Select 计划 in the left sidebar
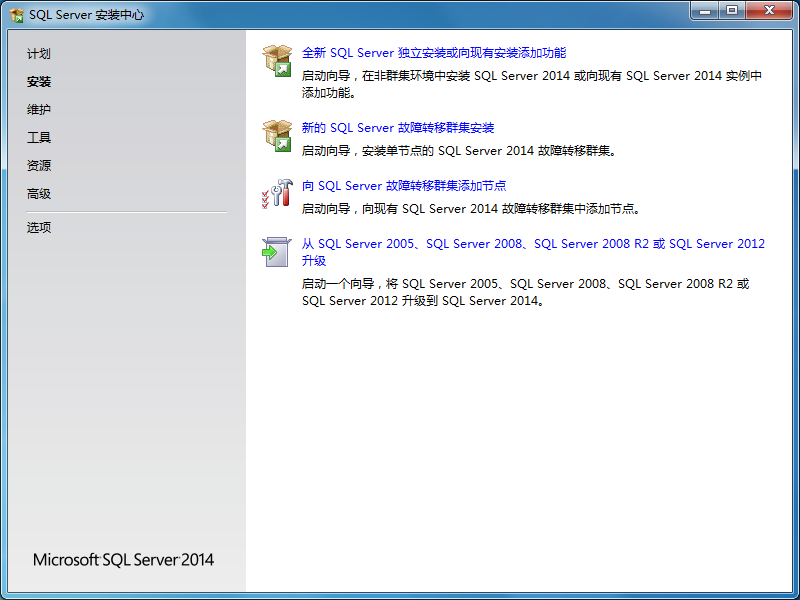 (x=38, y=53)
